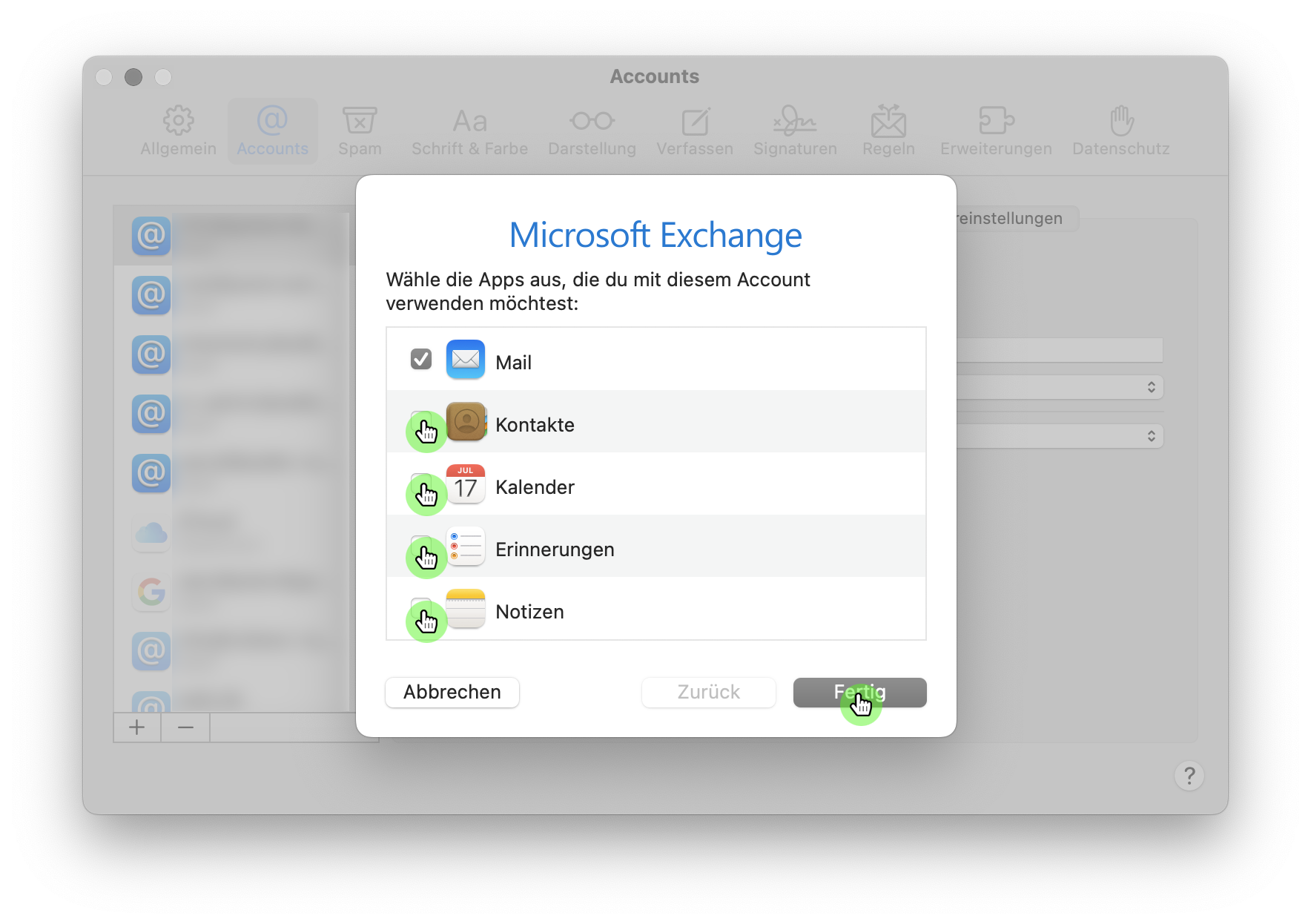Confirm with the Fertig button
This screenshot has width=1311, height=924.
pyautogui.click(x=860, y=692)
